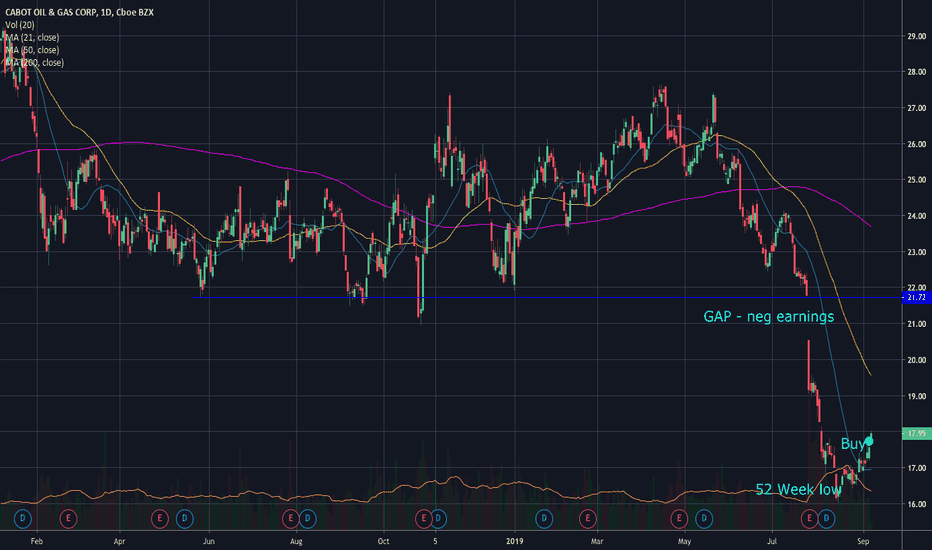This screenshot has height=550, width=932.
Task: Select the green 17.95 current price label
Action: point(917,433)
